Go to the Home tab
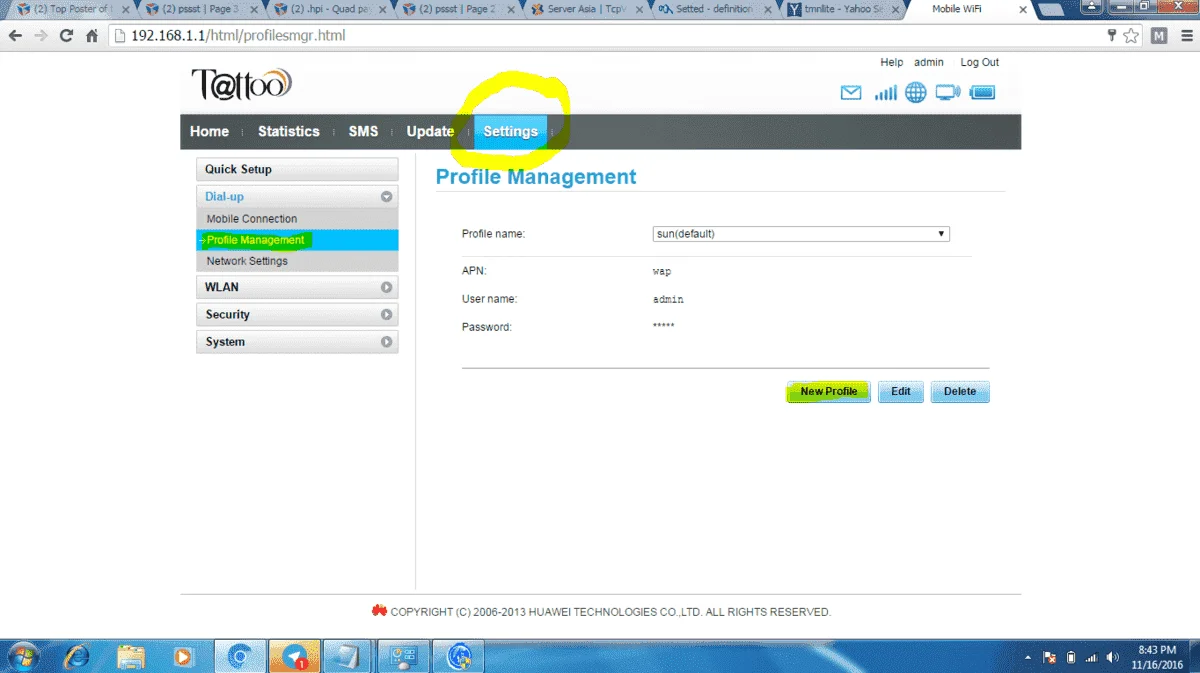Viewport: 1200px width, 673px height. click(x=209, y=131)
